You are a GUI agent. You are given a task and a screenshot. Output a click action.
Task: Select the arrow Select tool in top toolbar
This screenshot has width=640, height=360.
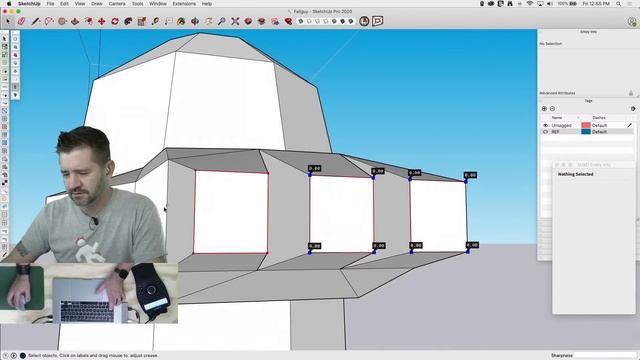tap(8, 21)
